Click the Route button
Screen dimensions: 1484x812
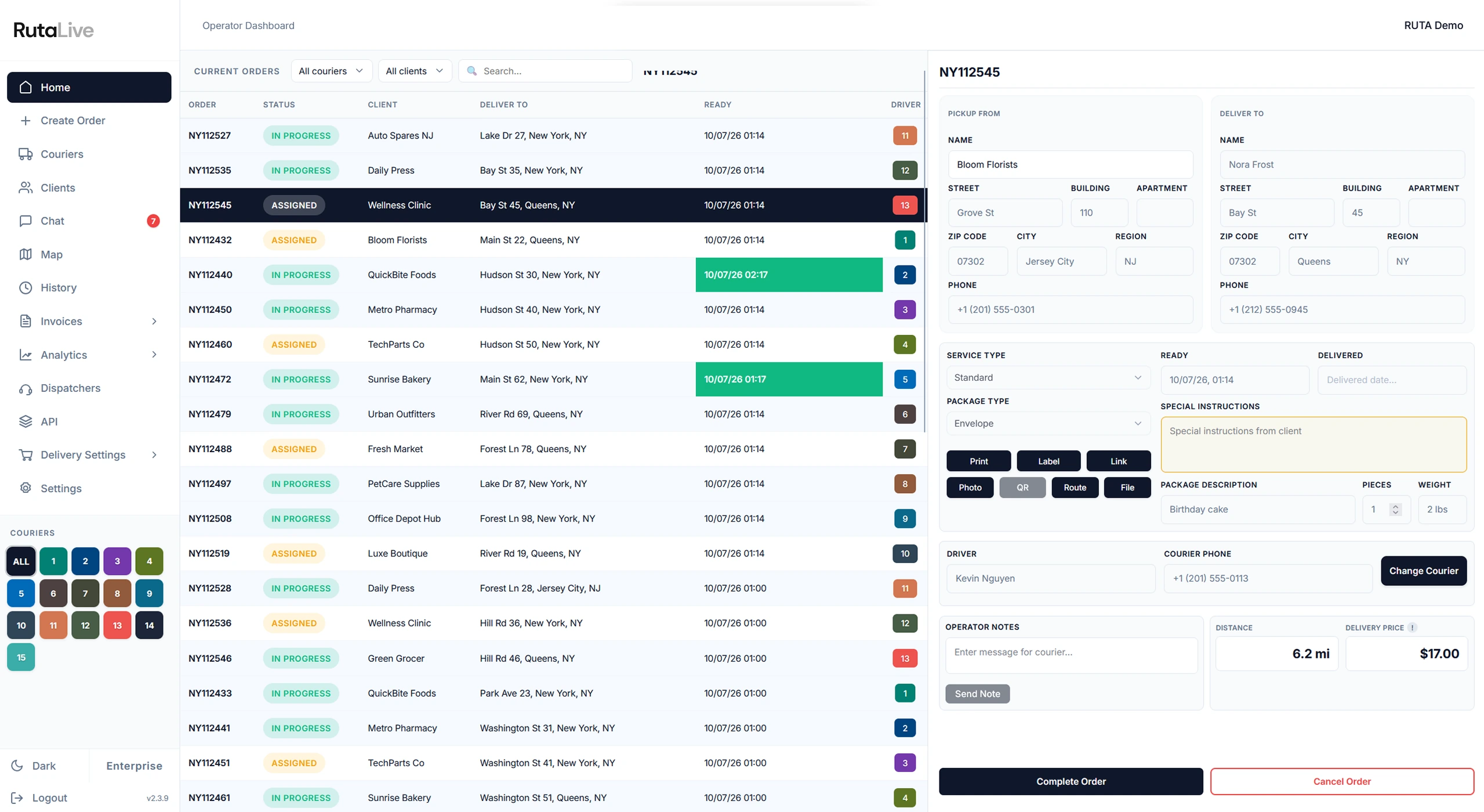click(x=1075, y=487)
